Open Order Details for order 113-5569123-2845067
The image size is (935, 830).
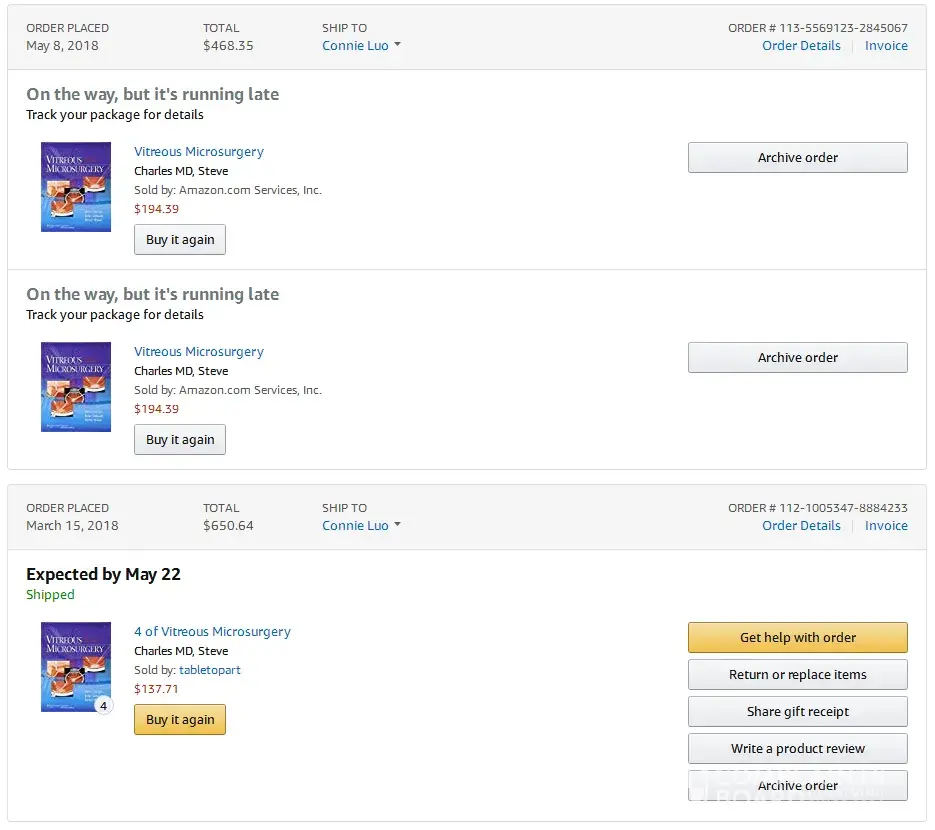(x=801, y=46)
